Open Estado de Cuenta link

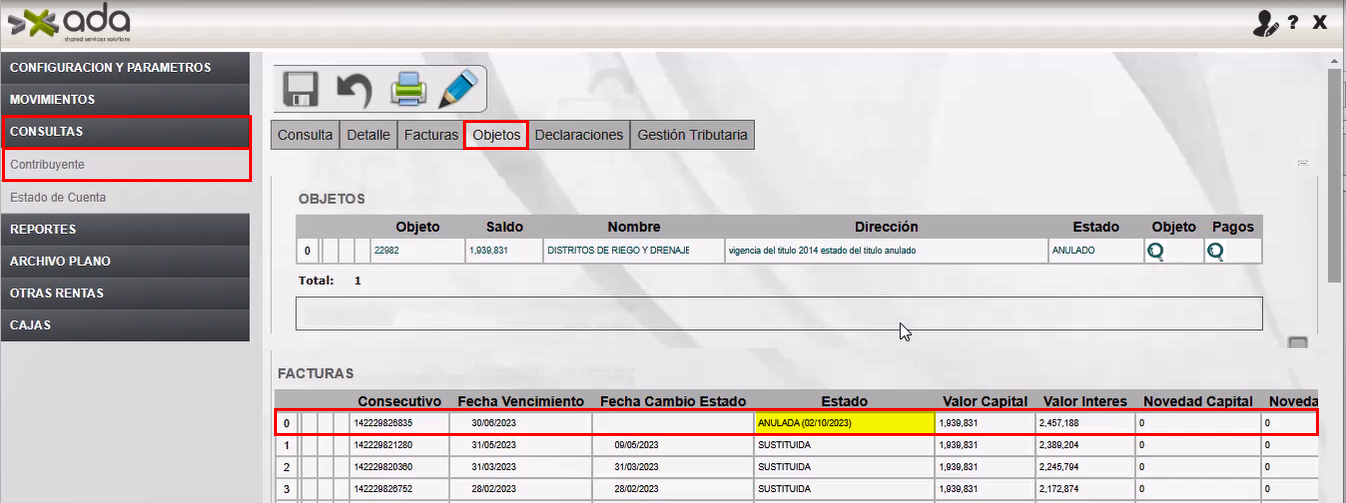[58, 198]
